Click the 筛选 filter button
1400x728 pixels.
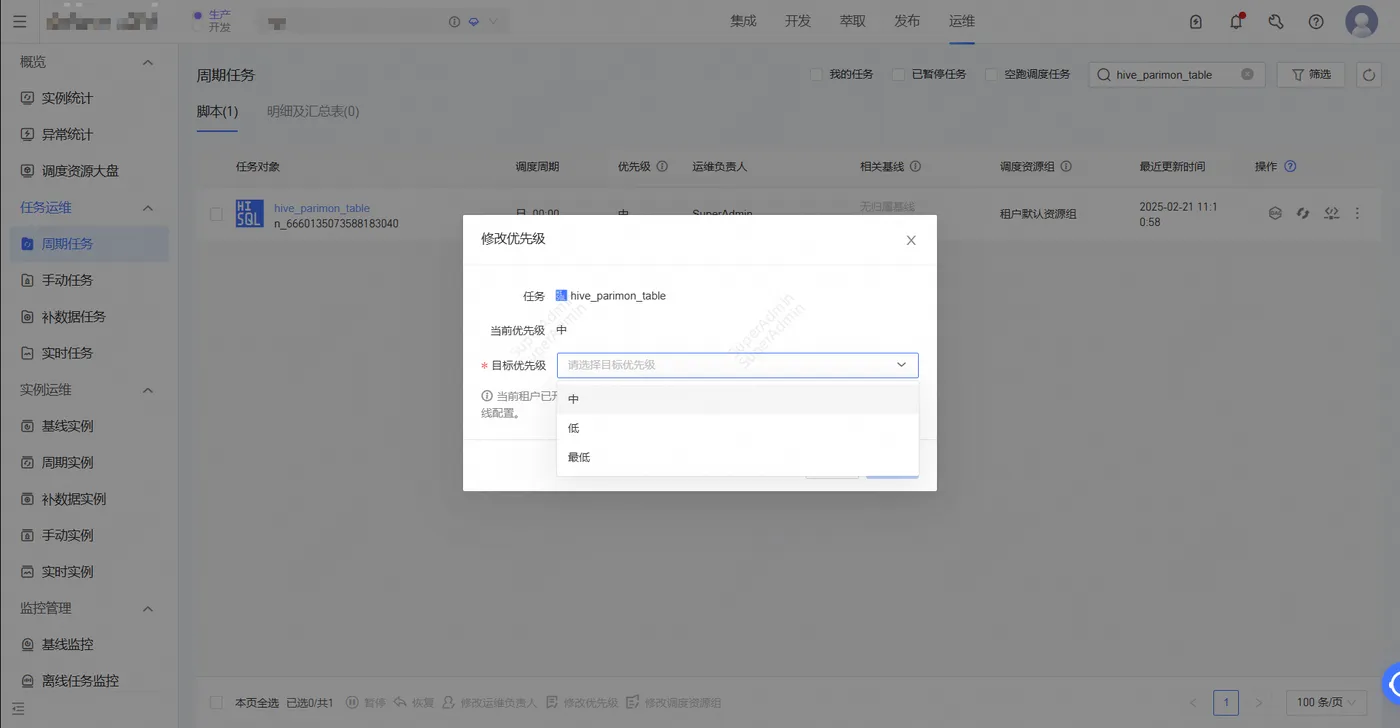1311,74
